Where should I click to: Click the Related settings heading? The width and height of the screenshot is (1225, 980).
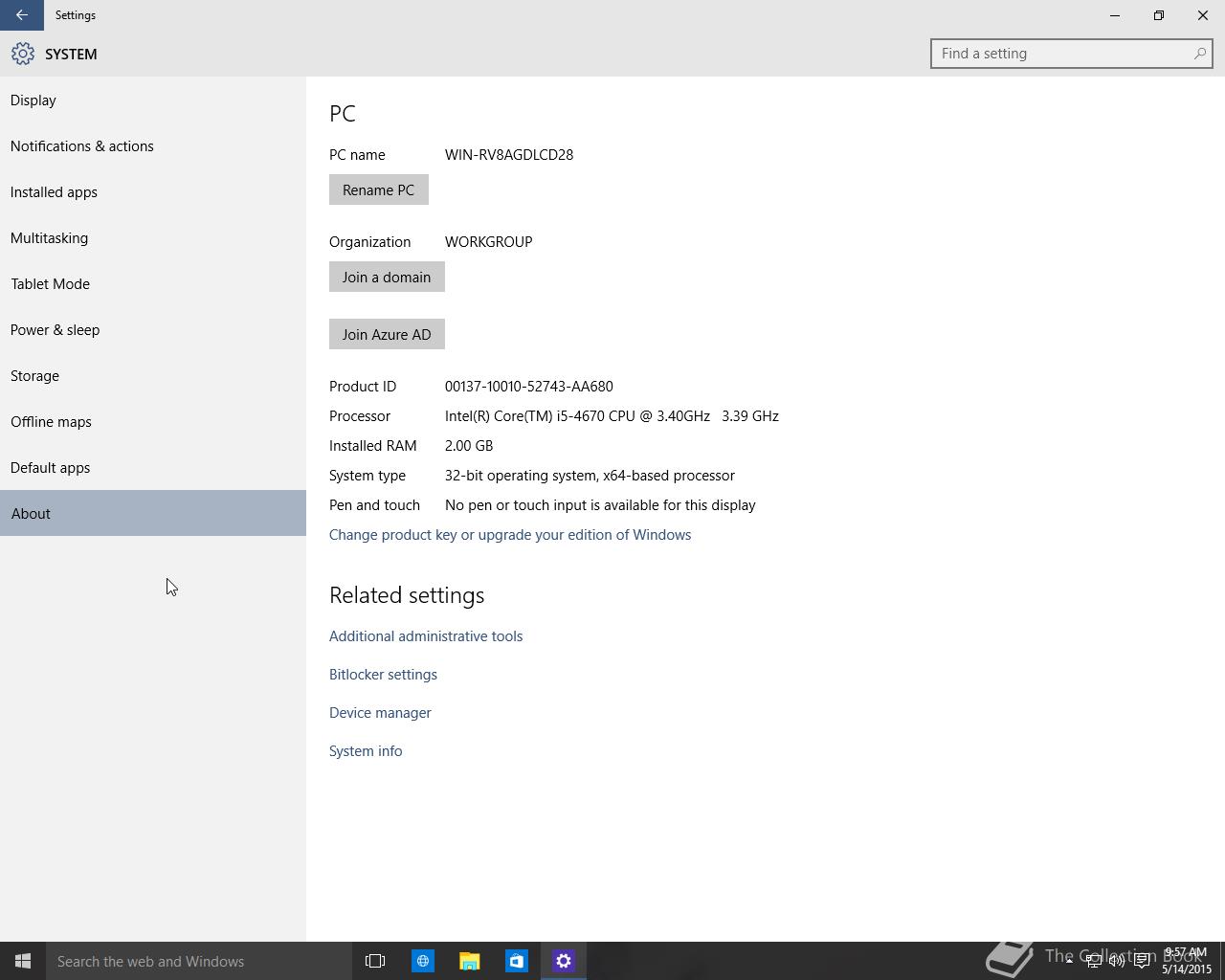click(407, 594)
